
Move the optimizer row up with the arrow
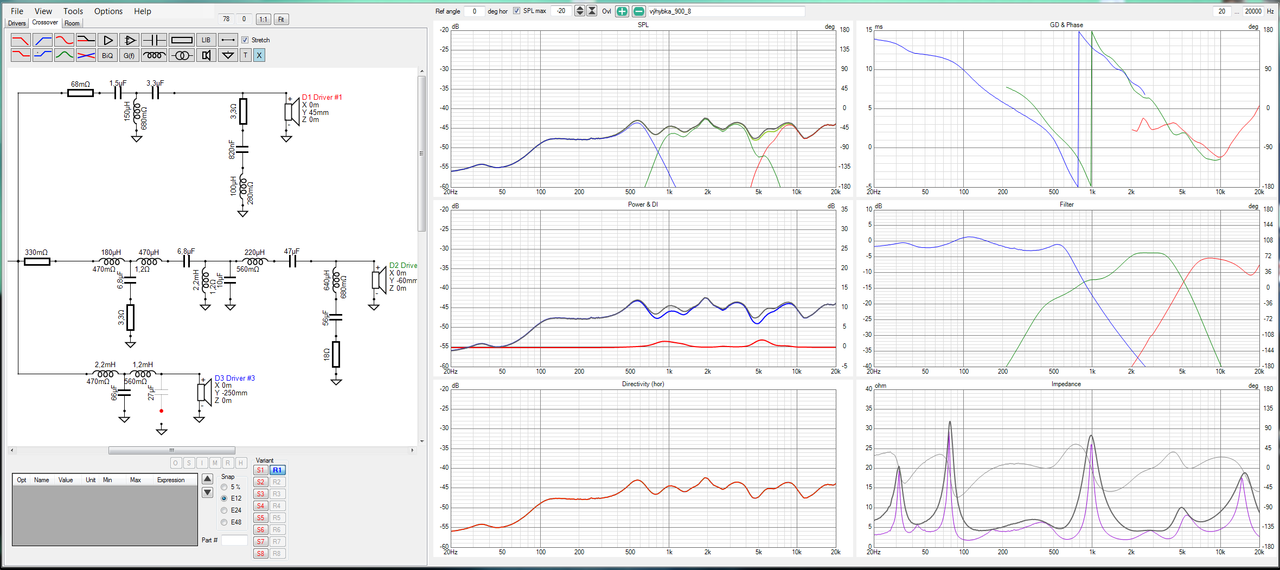pyautogui.click(x=207, y=479)
